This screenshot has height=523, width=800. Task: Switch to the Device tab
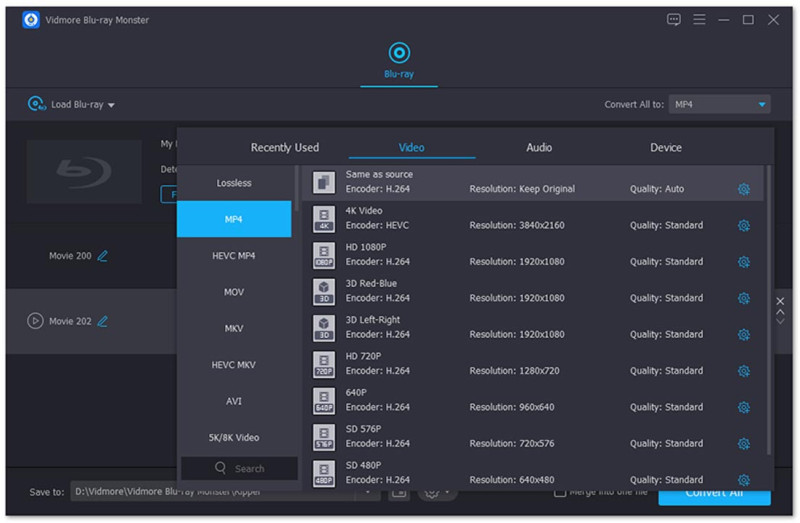coord(665,148)
